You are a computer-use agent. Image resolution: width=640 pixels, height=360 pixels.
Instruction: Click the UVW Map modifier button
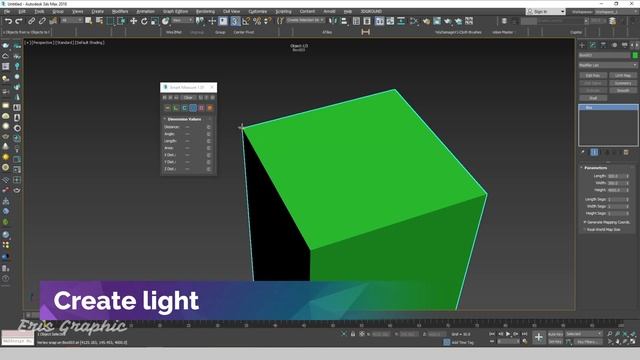tap(623, 76)
